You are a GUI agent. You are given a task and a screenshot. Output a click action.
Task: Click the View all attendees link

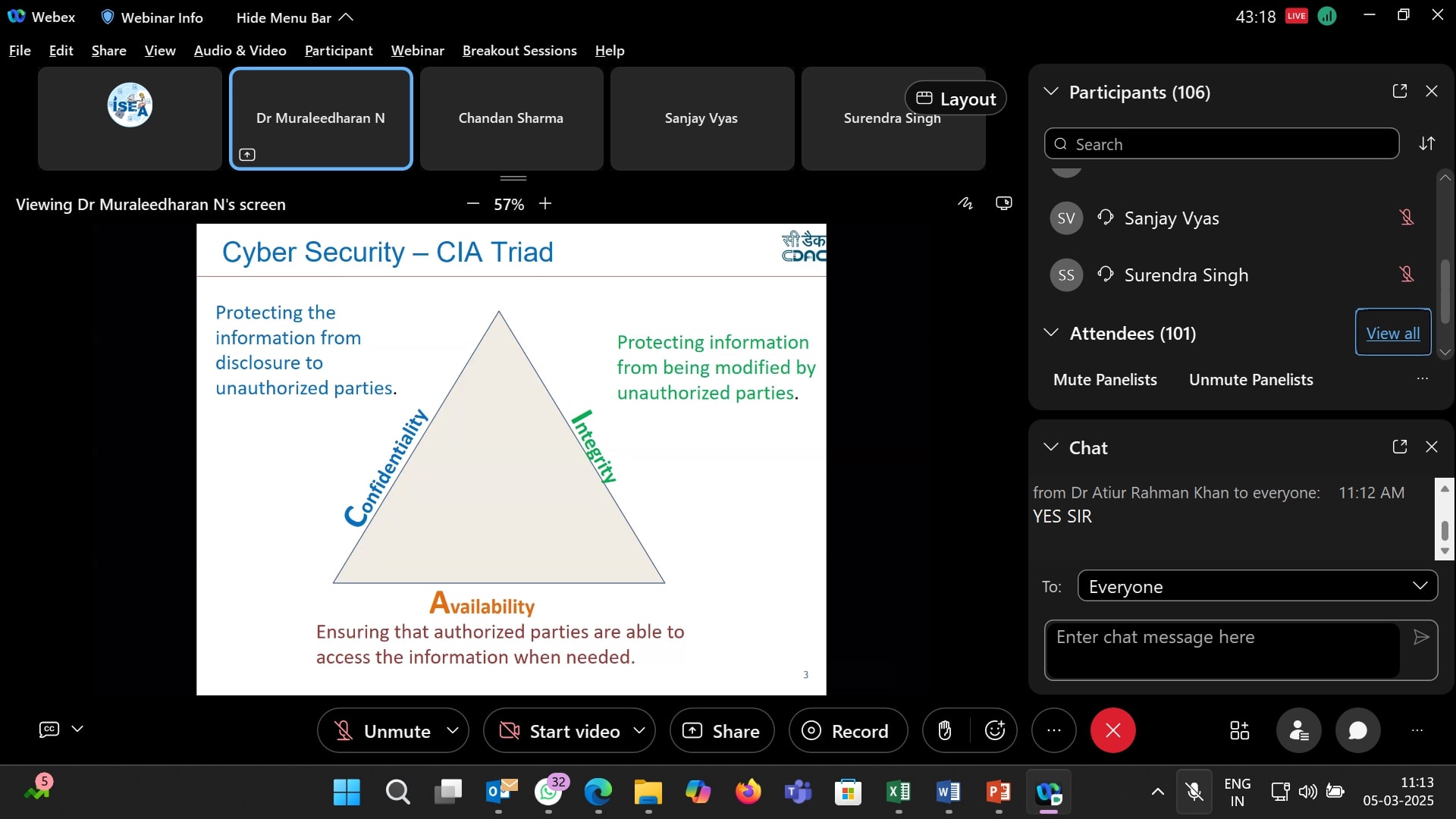[1392, 333]
